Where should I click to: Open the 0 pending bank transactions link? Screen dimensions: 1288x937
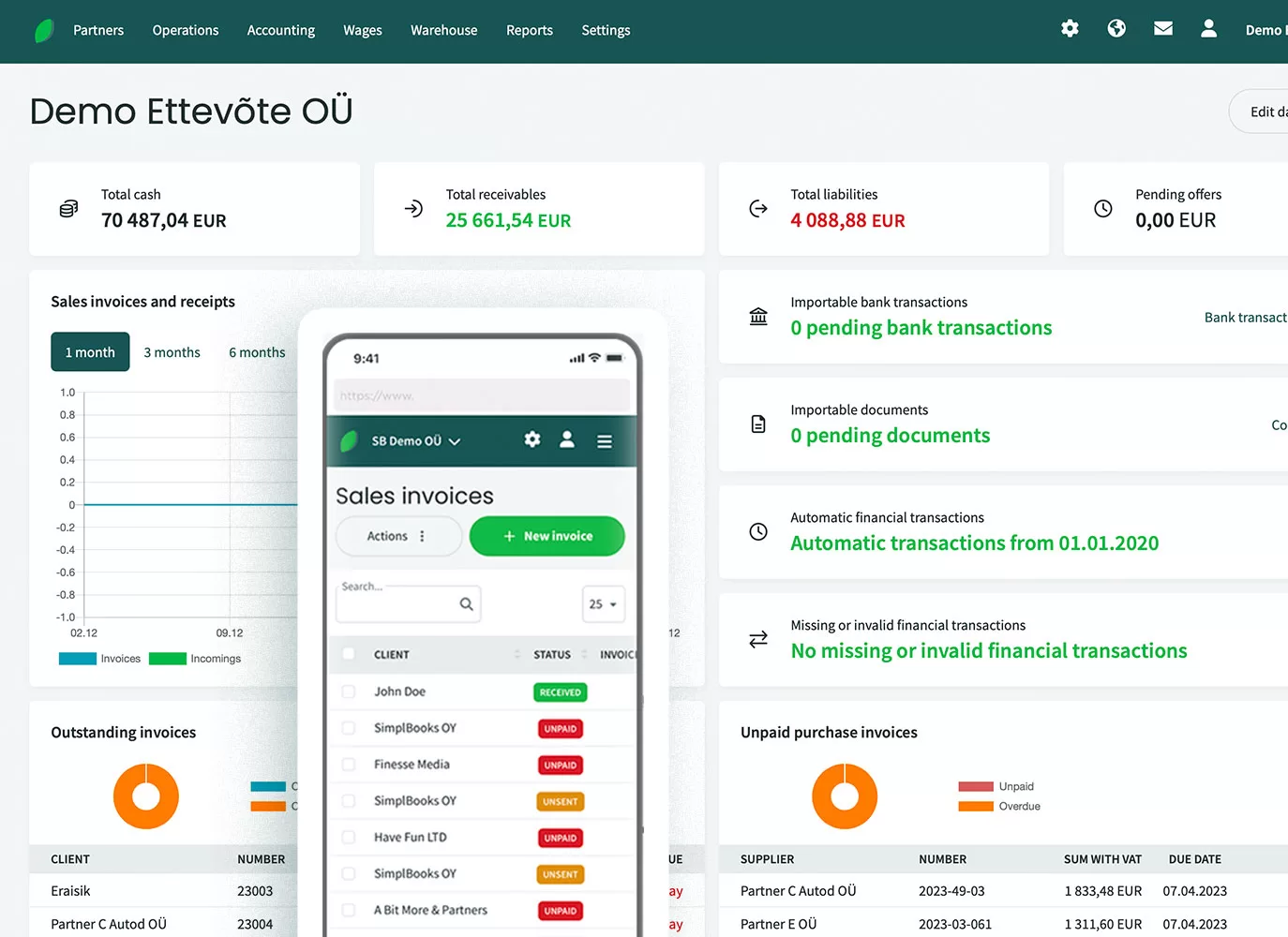tap(921, 328)
